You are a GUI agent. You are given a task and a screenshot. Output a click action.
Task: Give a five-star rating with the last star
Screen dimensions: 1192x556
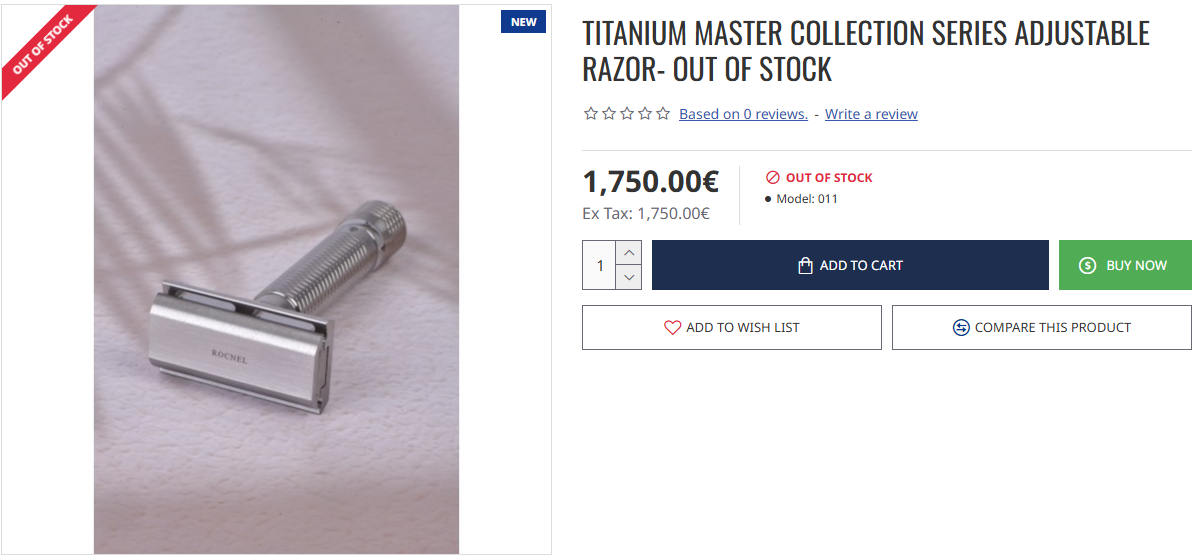coord(663,114)
